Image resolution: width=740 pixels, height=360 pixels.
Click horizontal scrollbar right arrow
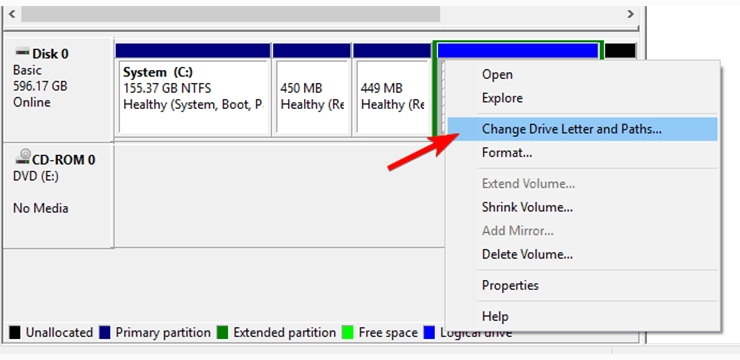(x=630, y=14)
